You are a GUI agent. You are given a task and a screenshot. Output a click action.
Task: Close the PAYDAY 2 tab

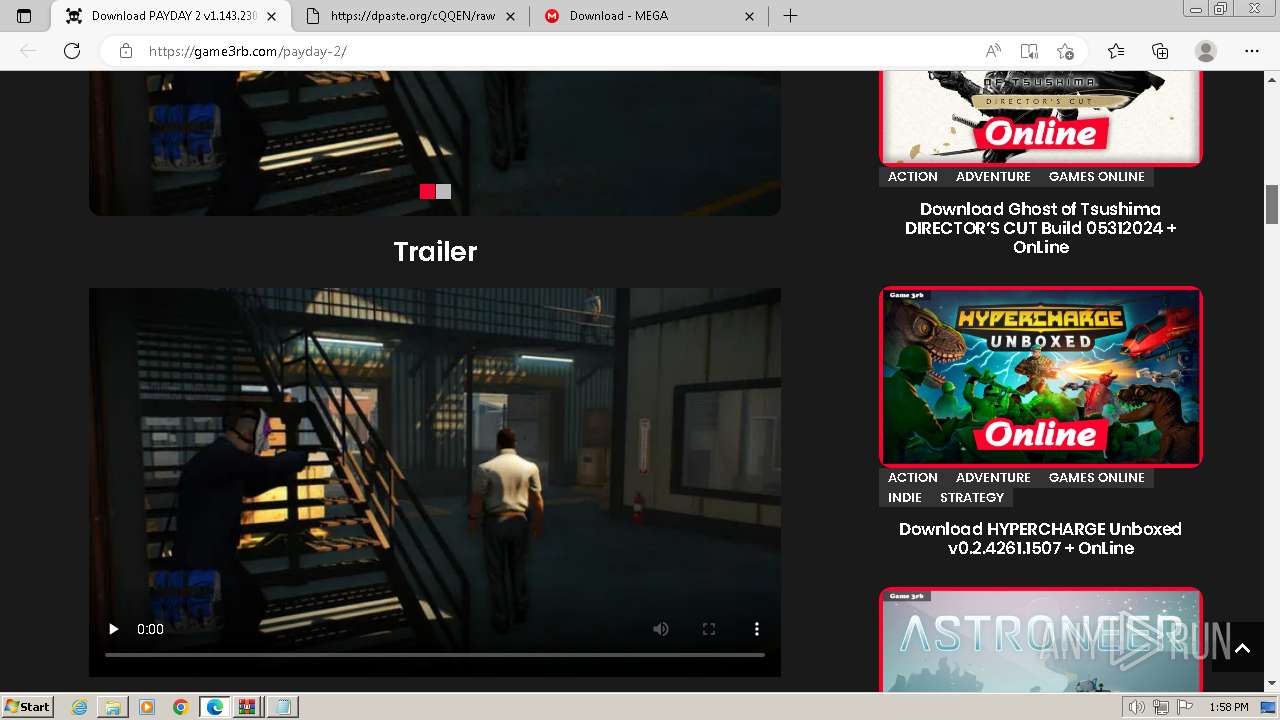(271, 16)
